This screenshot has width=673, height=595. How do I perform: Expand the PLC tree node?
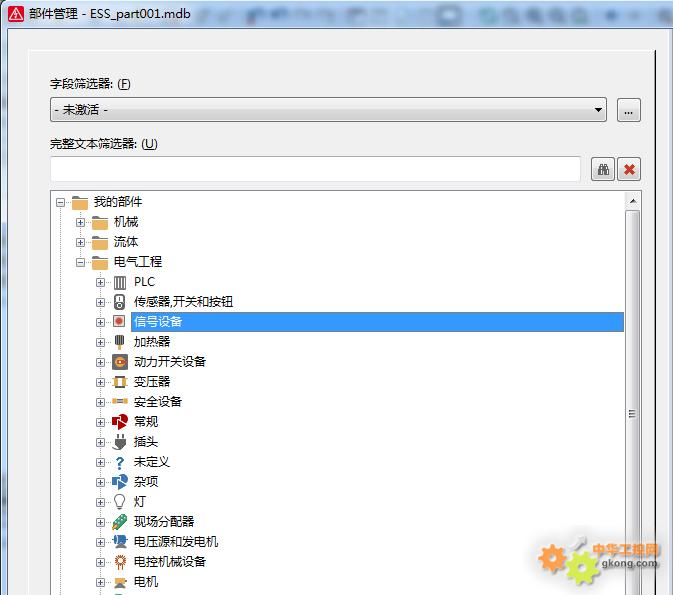100,282
